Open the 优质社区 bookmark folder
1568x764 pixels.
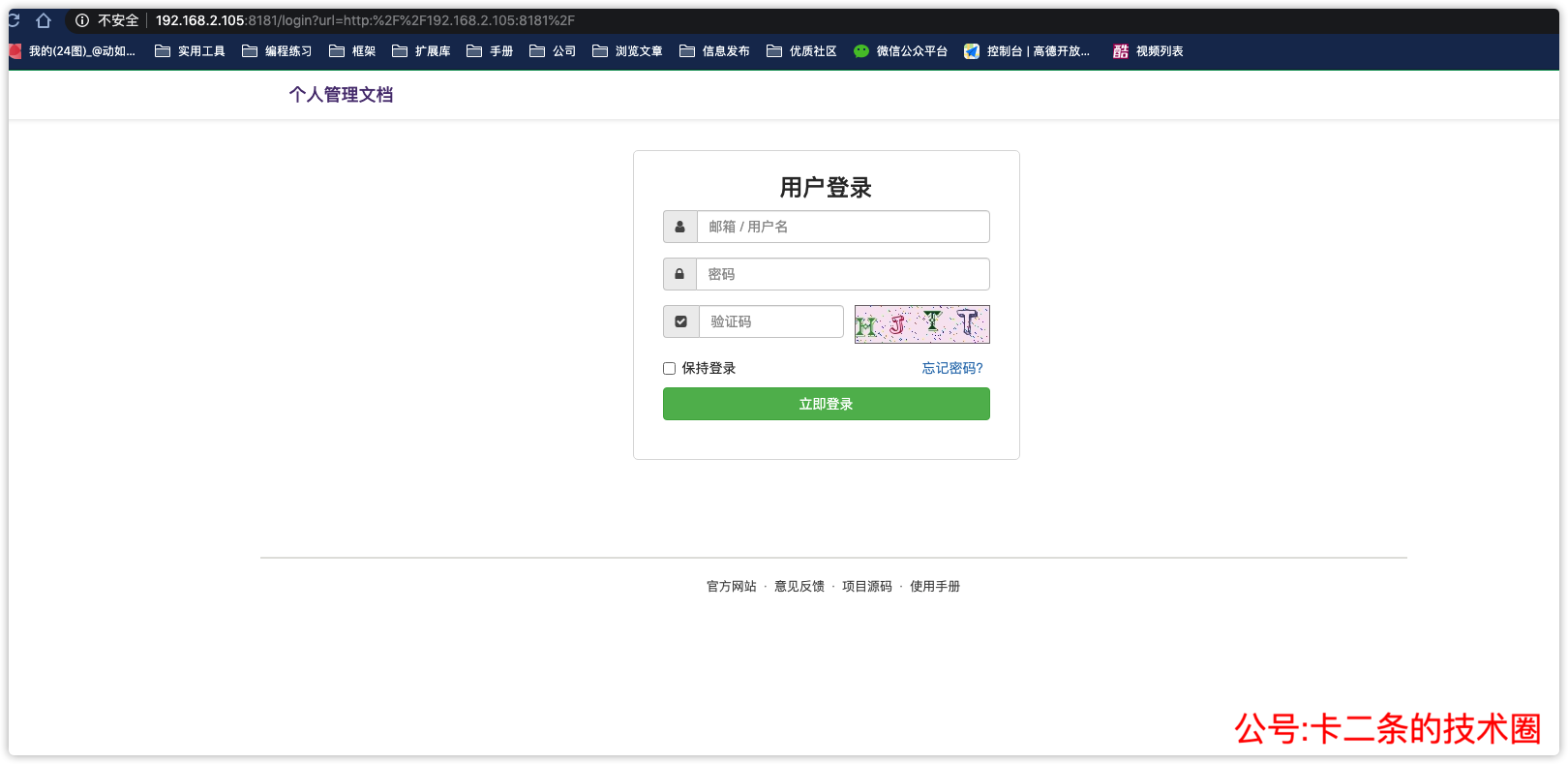801,51
